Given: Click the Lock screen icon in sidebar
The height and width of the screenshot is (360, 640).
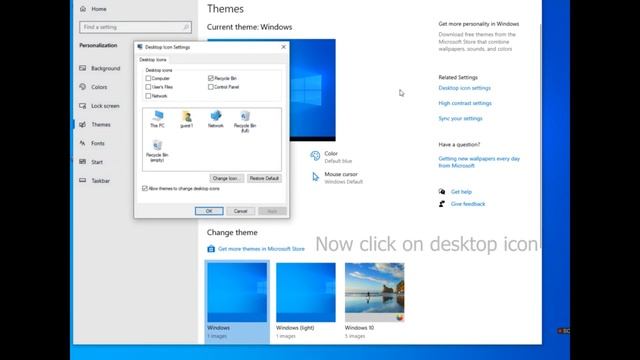Looking at the screenshot, I should coord(83,106).
